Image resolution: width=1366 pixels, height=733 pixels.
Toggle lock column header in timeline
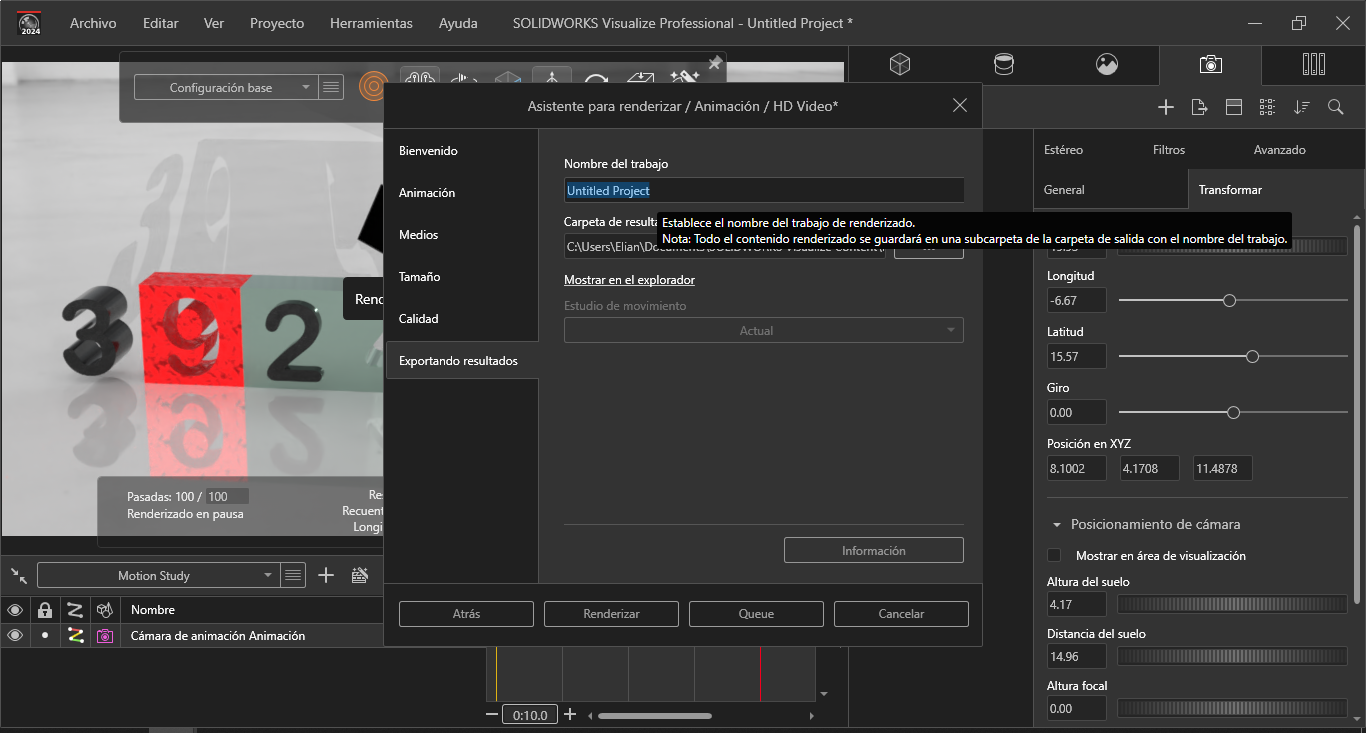pos(44,609)
